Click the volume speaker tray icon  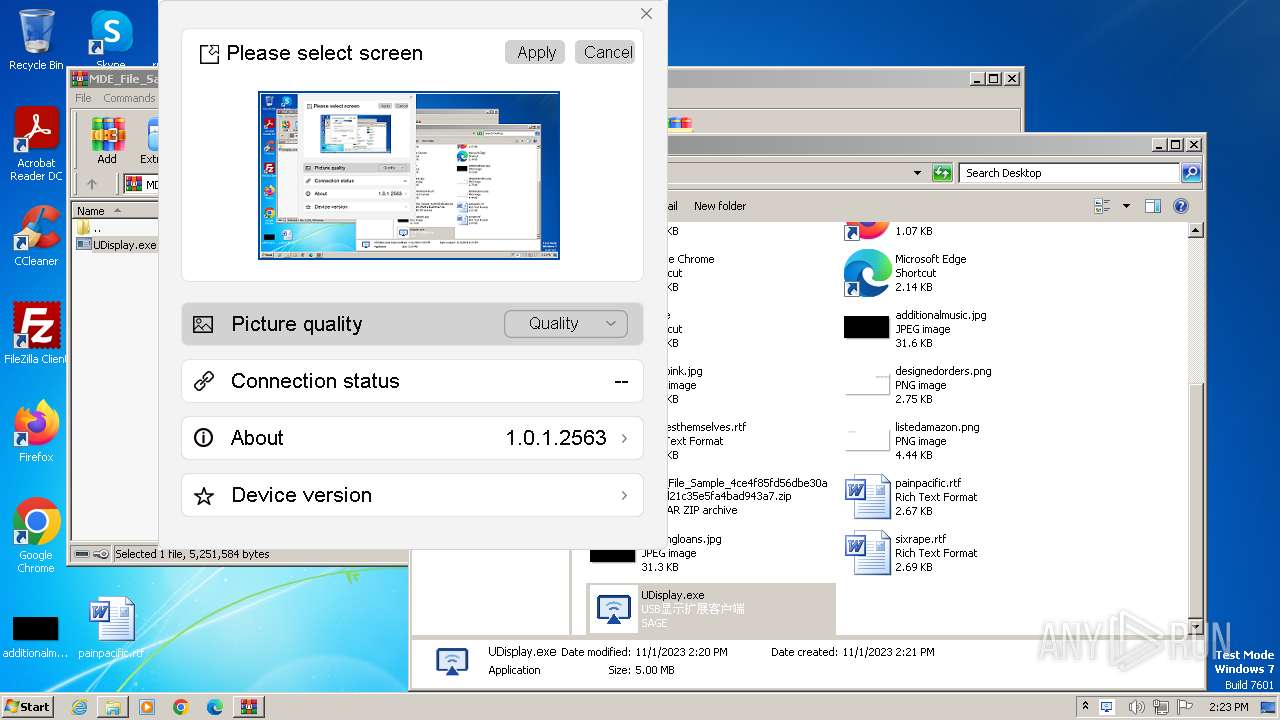pos(1135,707)
